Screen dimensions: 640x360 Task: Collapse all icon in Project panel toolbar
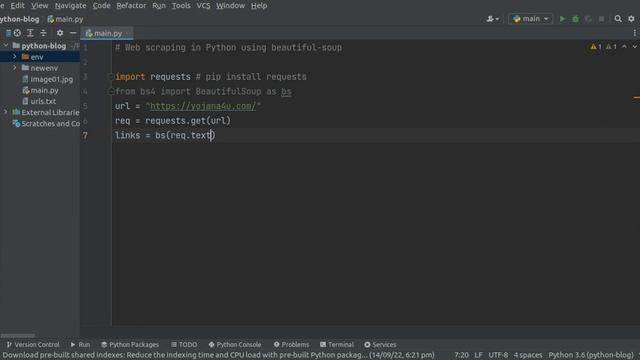pyautogui.click(x=43, y=33)
